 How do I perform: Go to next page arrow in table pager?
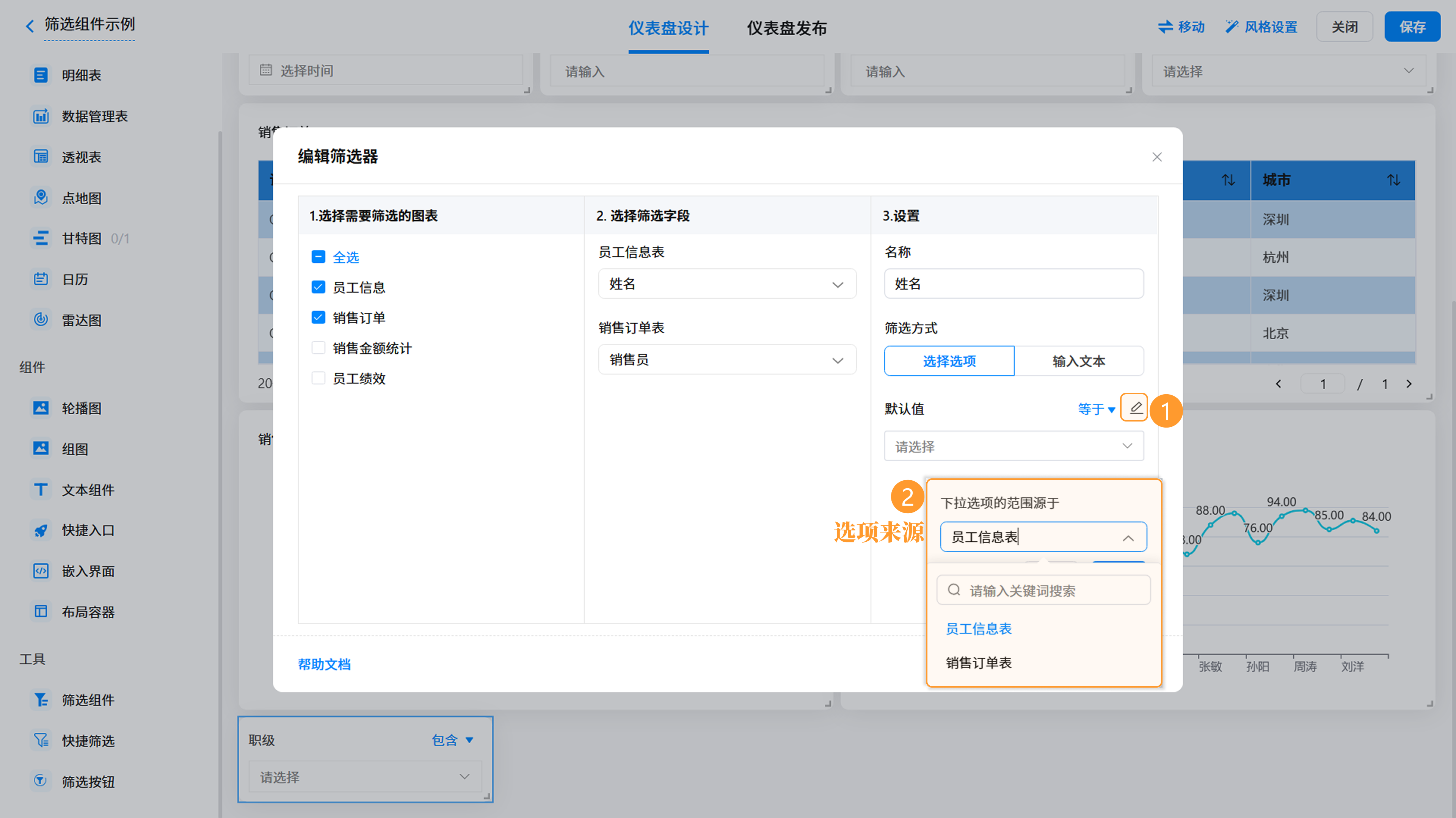click(x=1409, y=384)
